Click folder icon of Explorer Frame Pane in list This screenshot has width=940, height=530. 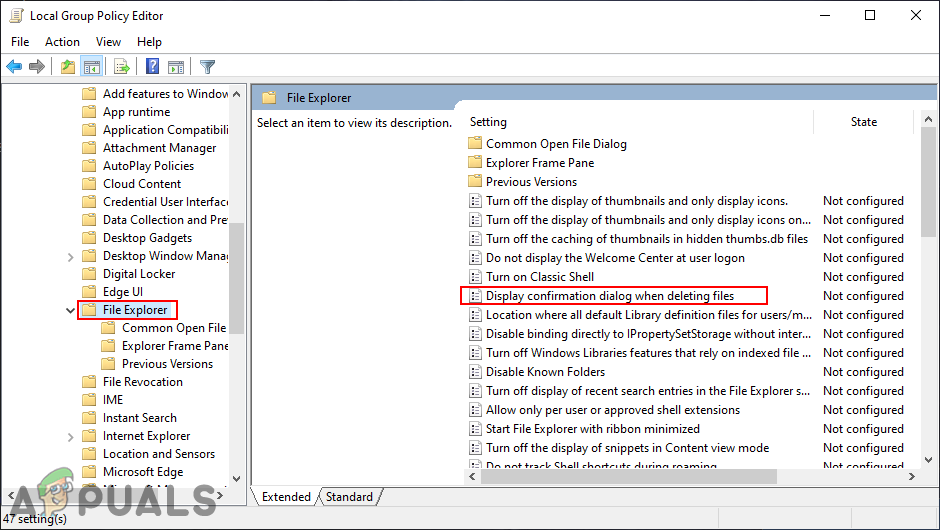(475, 162)
